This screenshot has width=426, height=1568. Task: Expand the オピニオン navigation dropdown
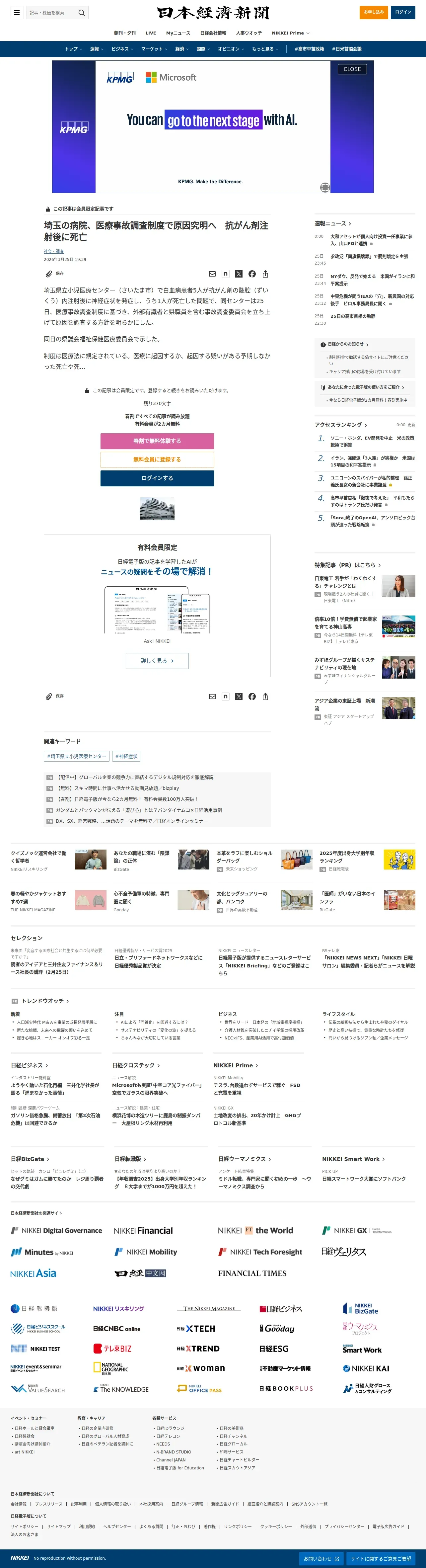[231, 49]
